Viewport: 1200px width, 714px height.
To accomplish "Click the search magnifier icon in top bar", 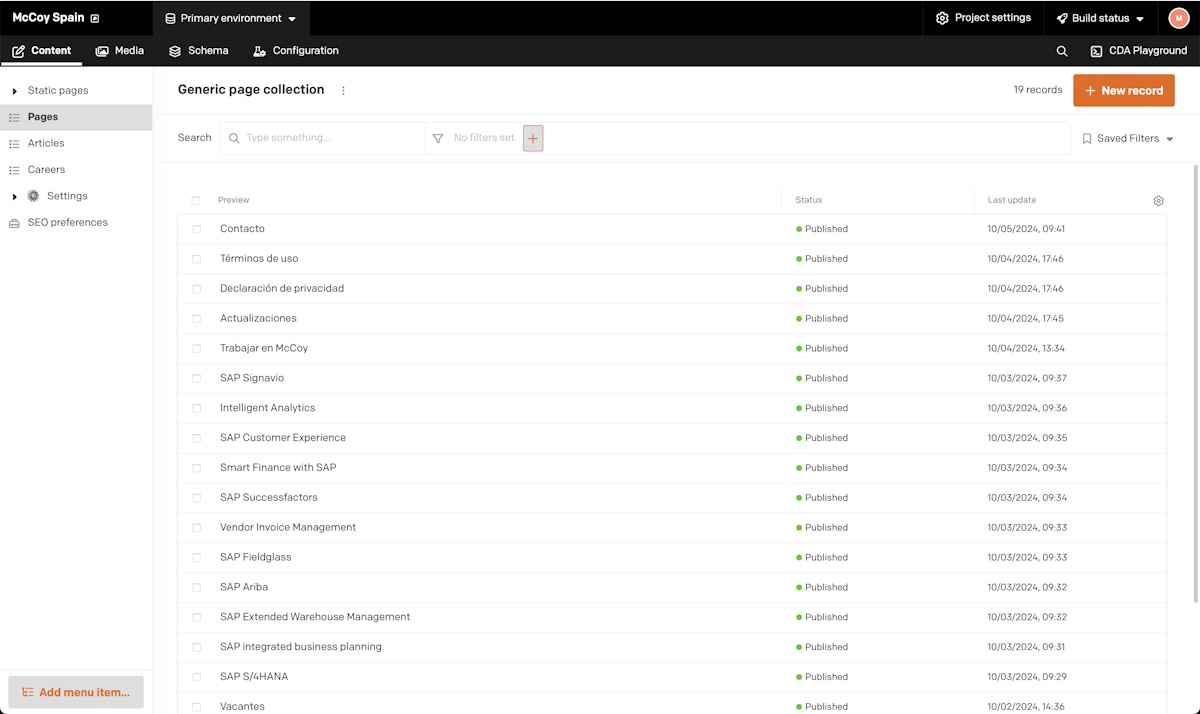I will click(x=1062, y=51).
